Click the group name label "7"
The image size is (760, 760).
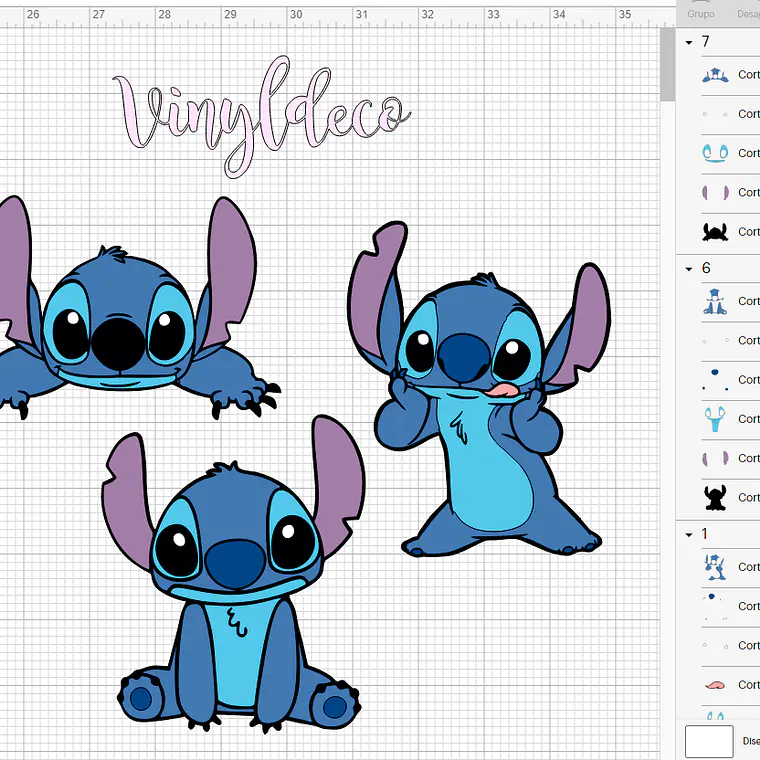pos(705,42)
